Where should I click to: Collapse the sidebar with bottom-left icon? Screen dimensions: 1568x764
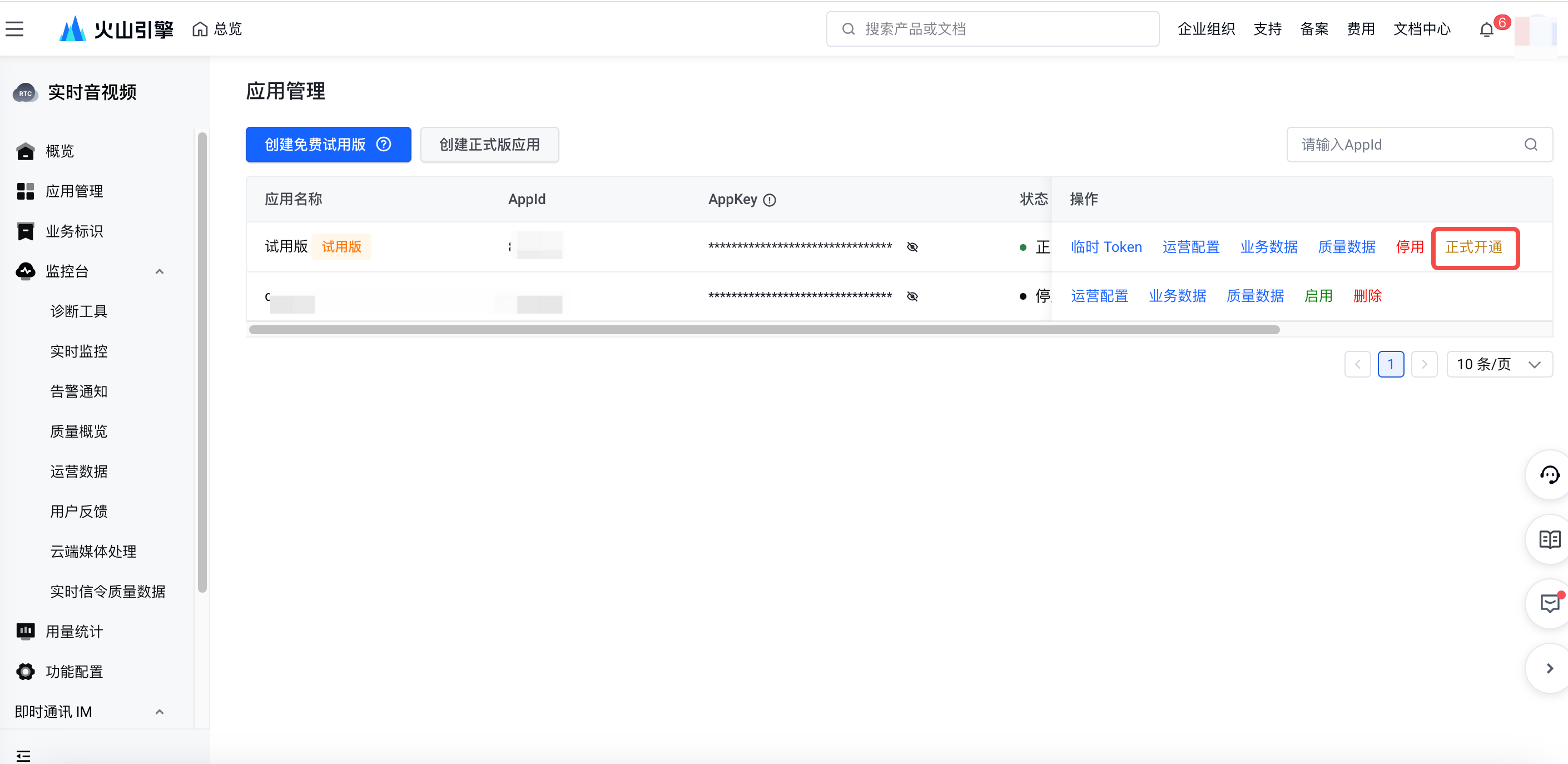point(23,755)
